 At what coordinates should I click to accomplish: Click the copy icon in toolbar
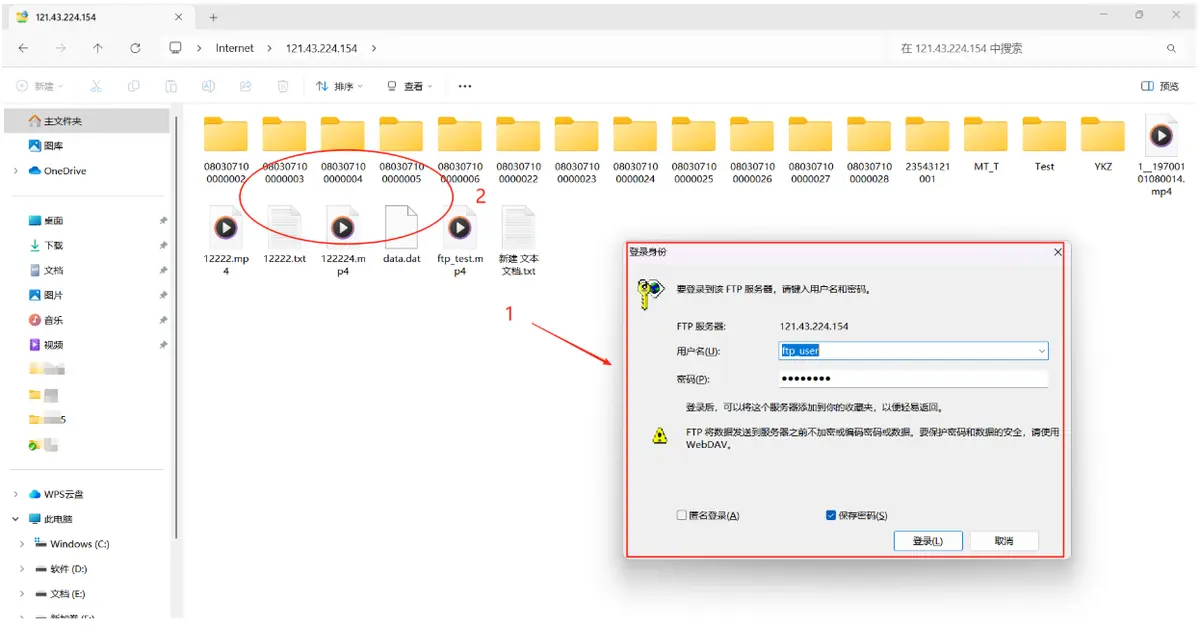pos(133,87)
